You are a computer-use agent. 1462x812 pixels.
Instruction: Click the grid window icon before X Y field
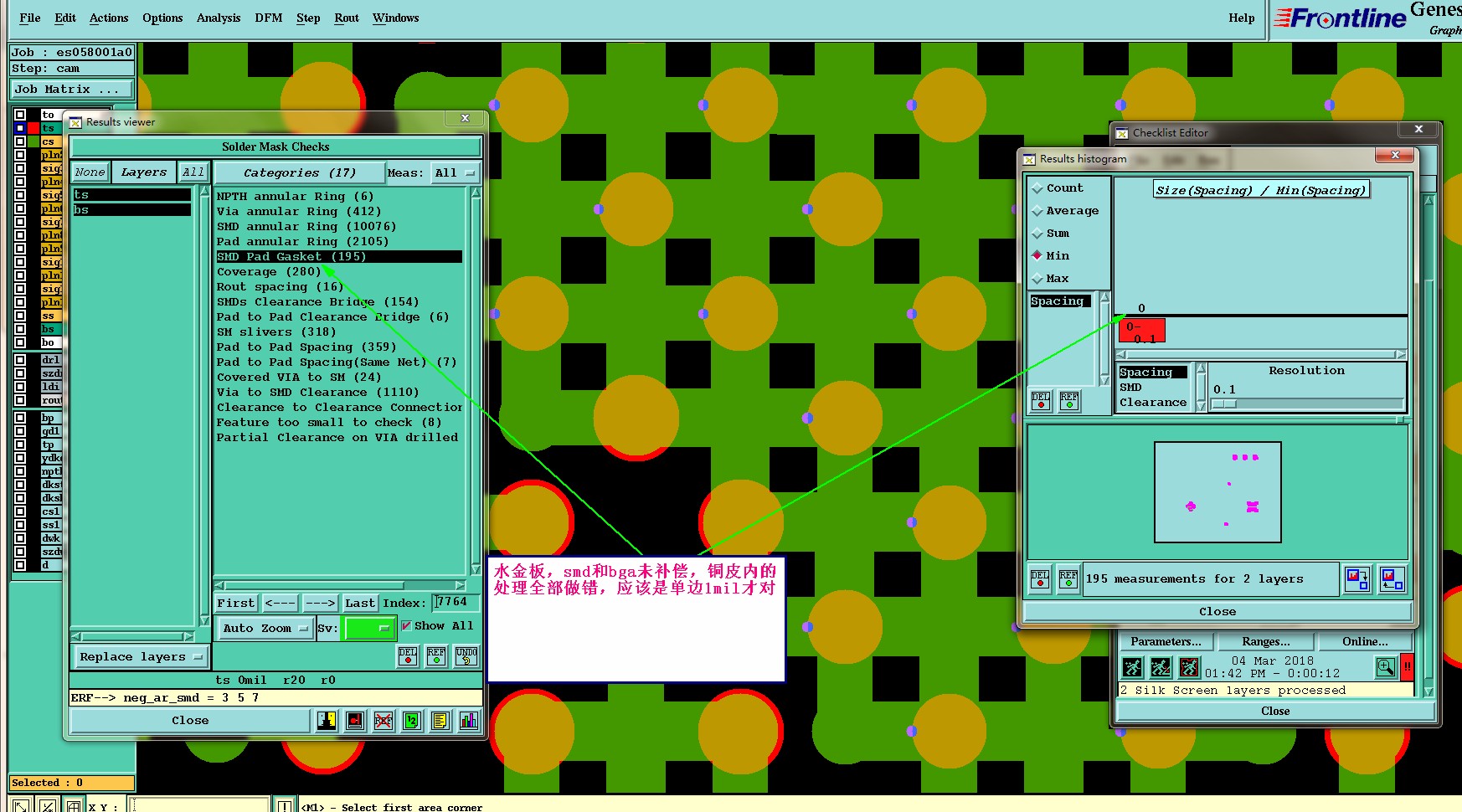click(x=75, y=805)
